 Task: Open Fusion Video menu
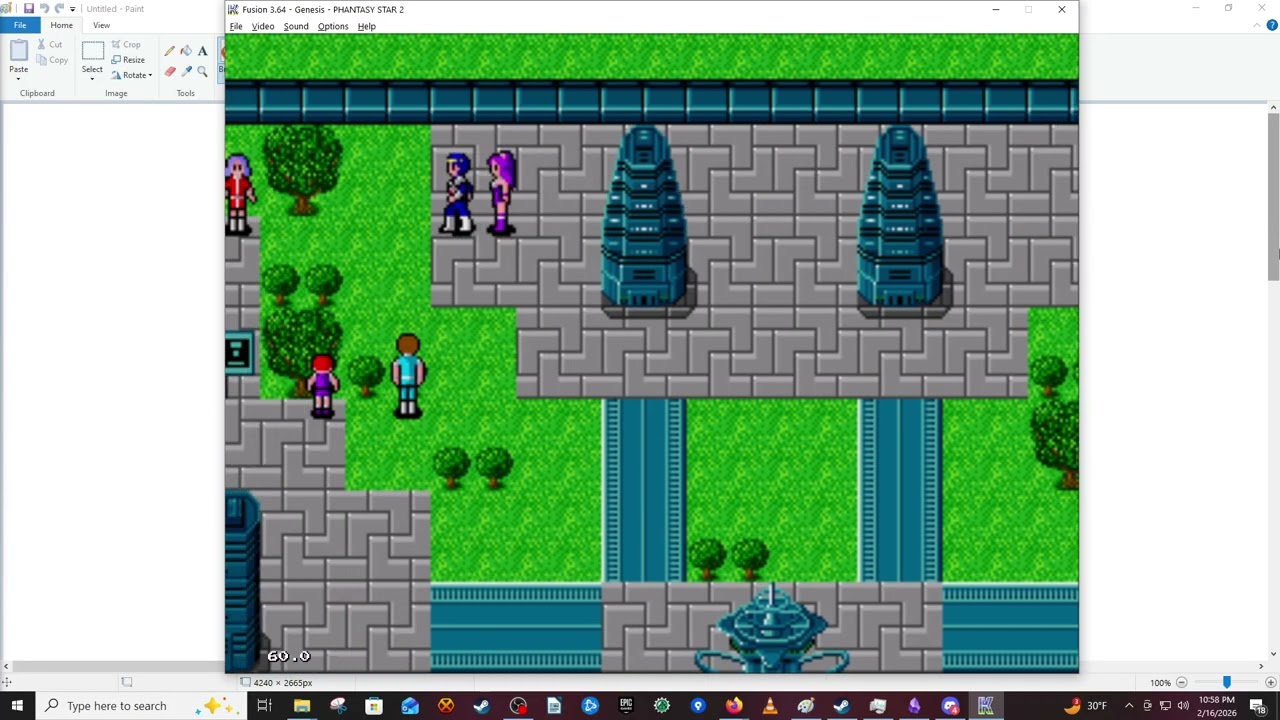263,26
